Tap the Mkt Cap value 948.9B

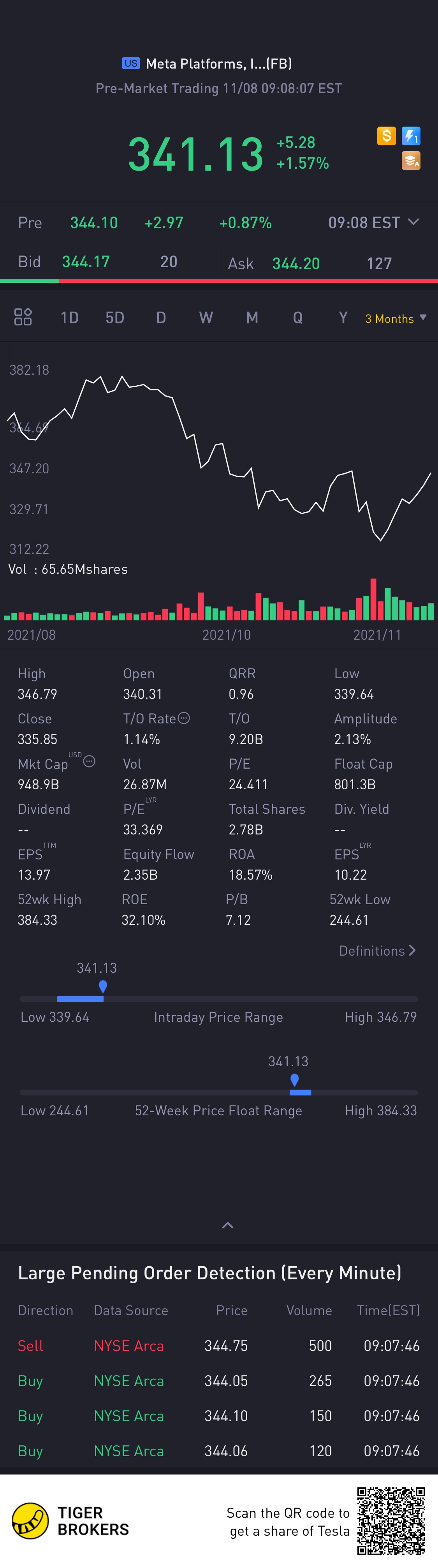(x=38, y=785)
